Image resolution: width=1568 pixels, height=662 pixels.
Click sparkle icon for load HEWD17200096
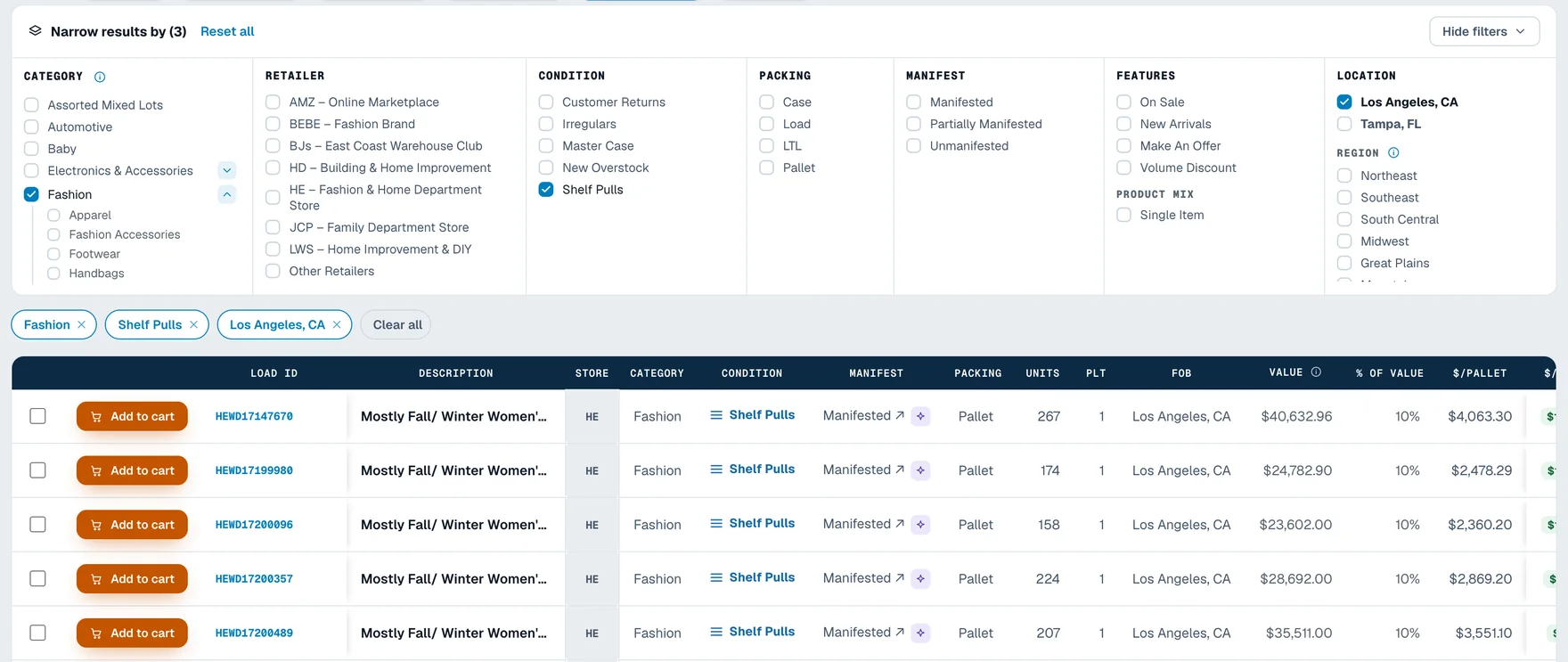[x=920, y=525]
